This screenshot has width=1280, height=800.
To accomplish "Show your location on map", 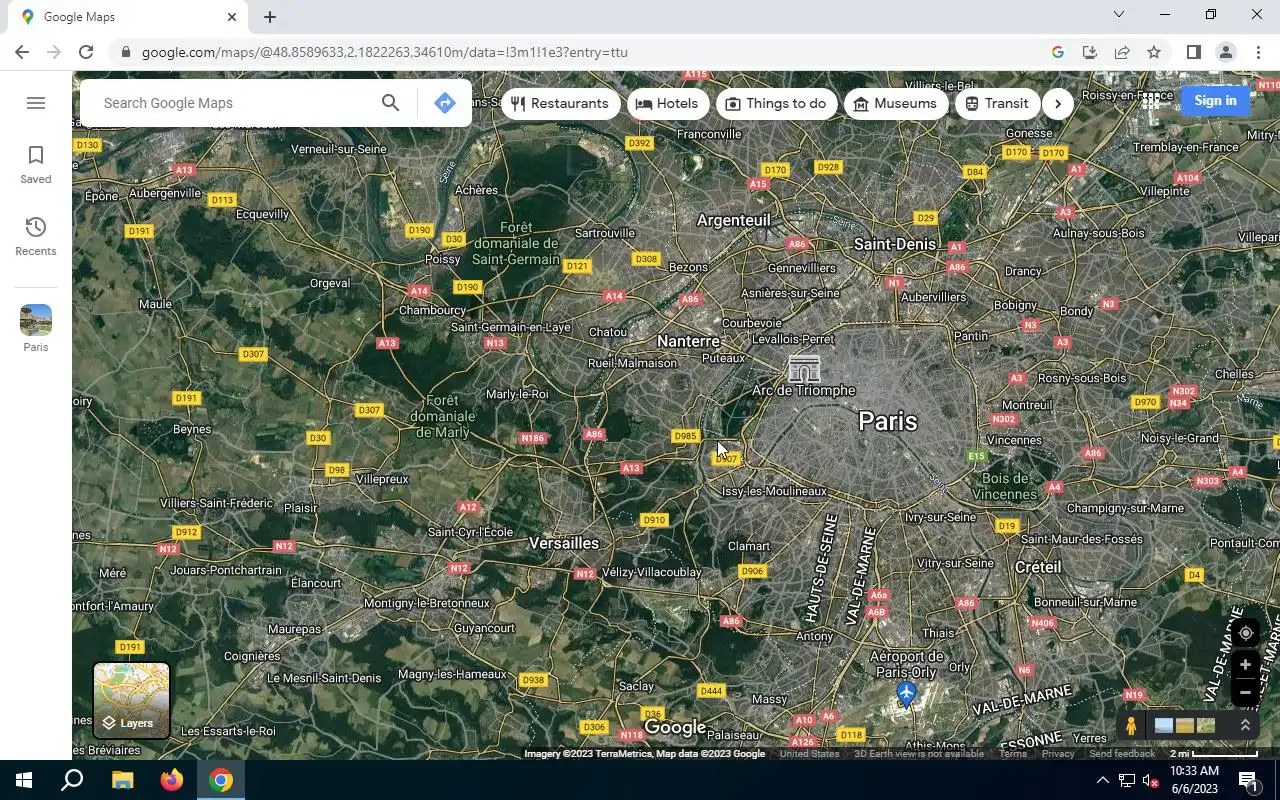I will point(1245,633).
